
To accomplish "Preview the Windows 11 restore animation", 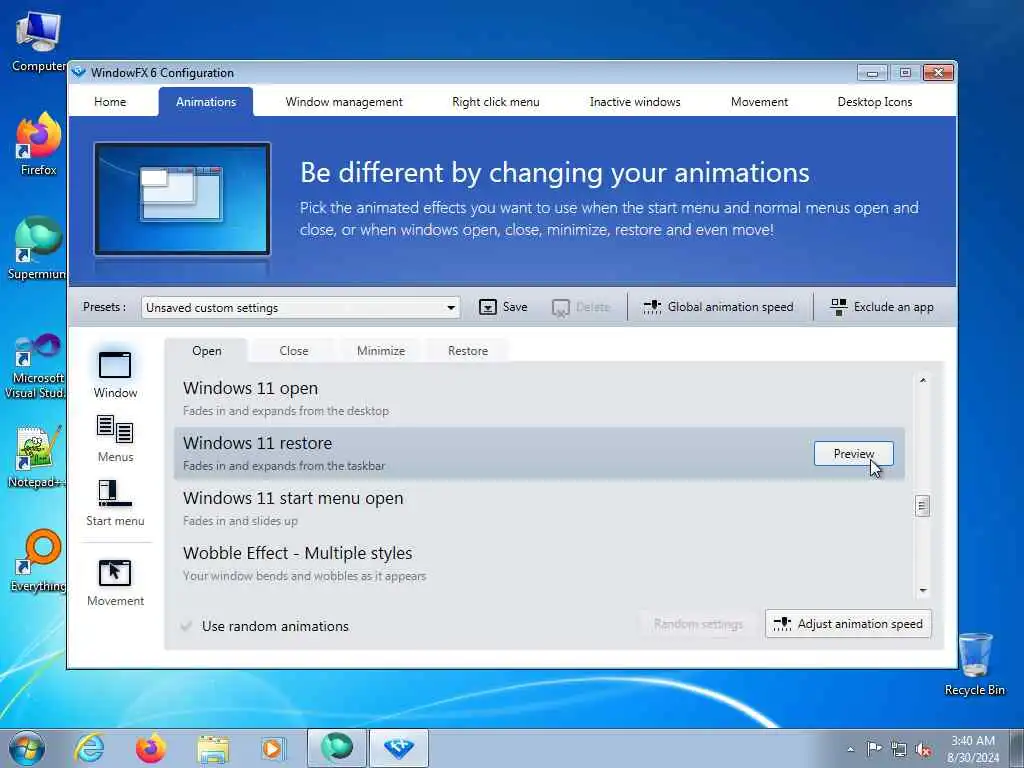I will pyautogui.click(x=854, y=454).
